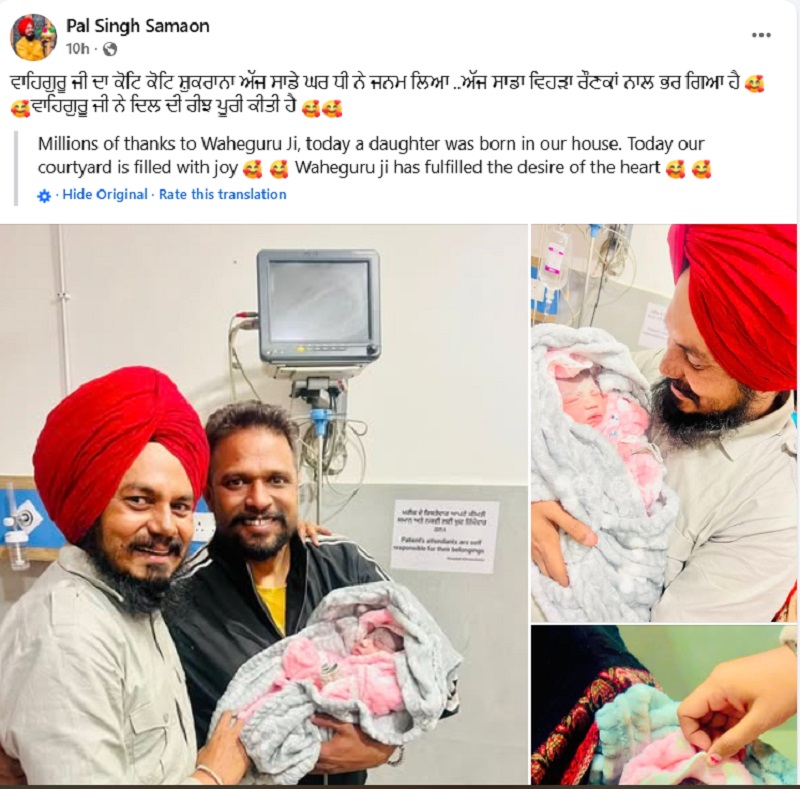Open Pal Singh Samaon's profile picture avatar
The height and width of the screenshot is (789, 800).
tap(34, 38)
